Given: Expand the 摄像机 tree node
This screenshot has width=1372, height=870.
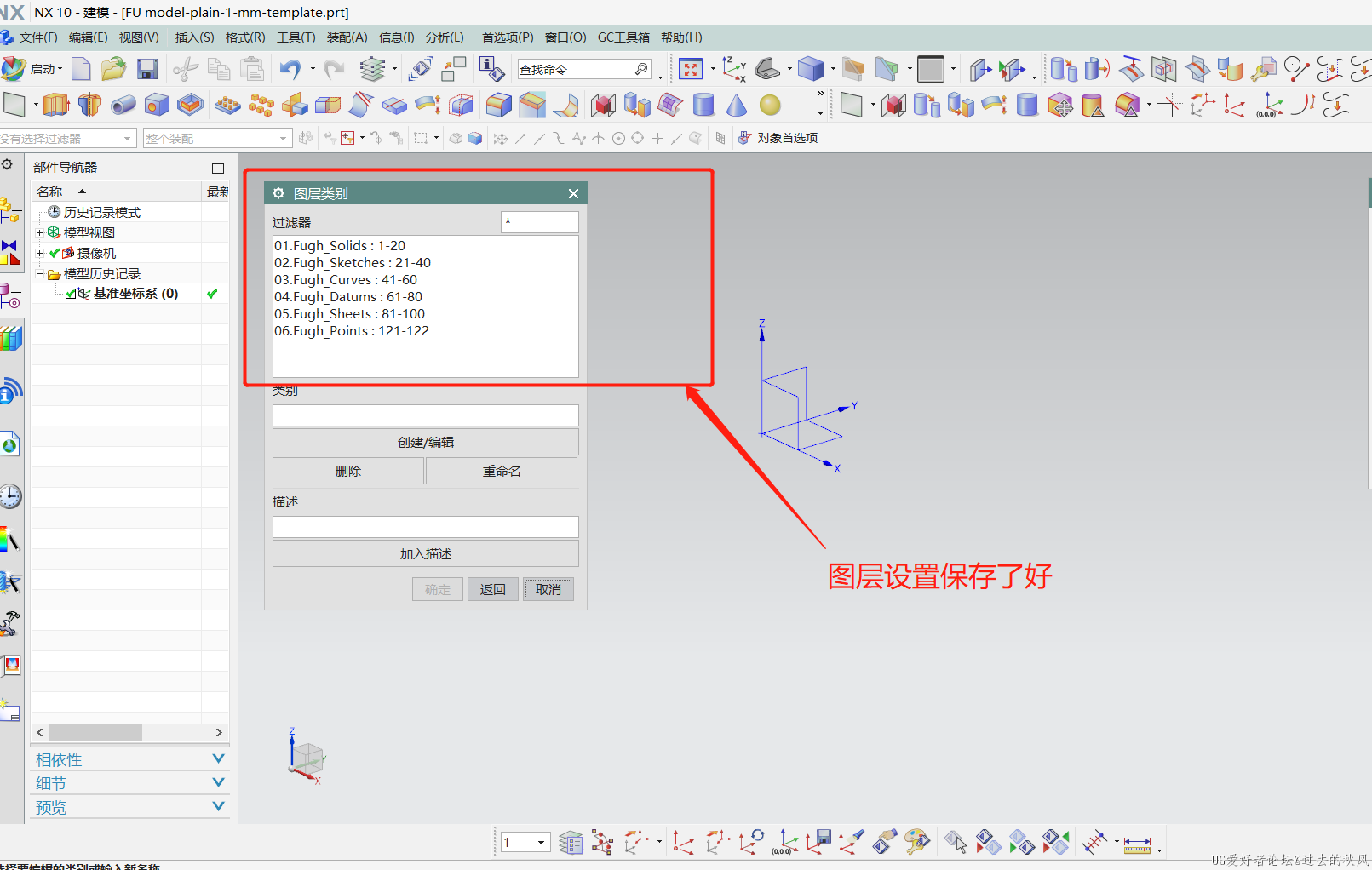Looking at the screenshot, I should coord(39,253).
